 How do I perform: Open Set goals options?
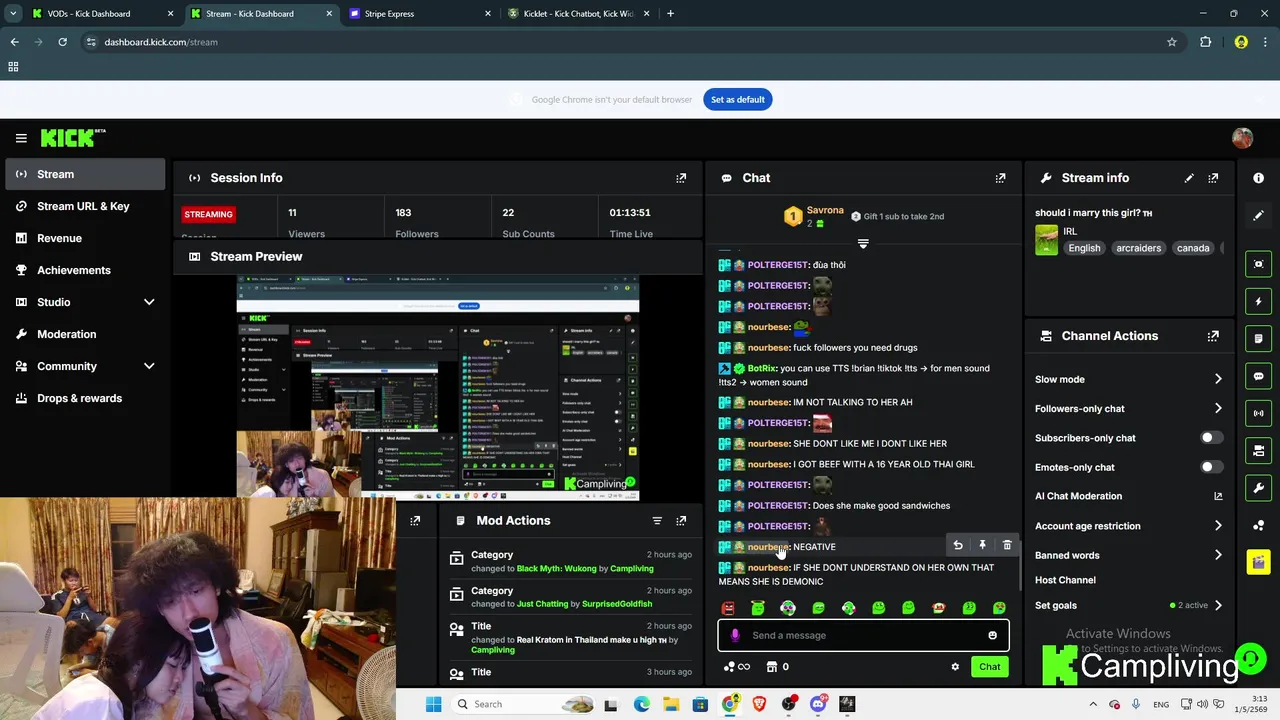(1128, 605)
